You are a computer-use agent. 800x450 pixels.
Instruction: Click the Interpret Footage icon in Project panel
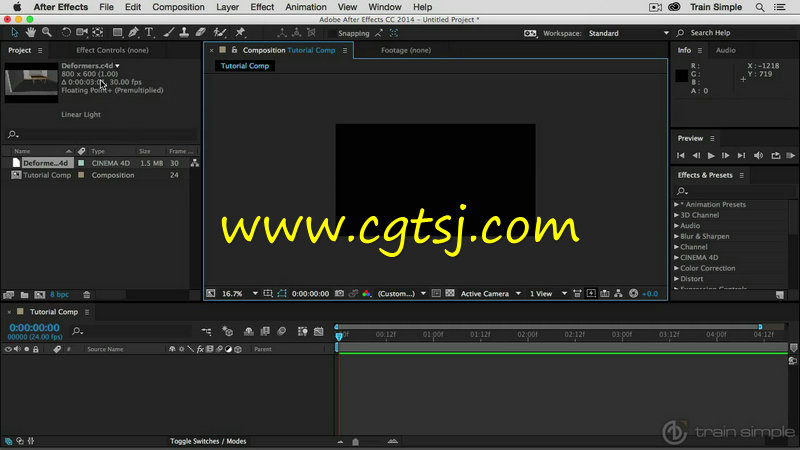[x=9, y=295]
